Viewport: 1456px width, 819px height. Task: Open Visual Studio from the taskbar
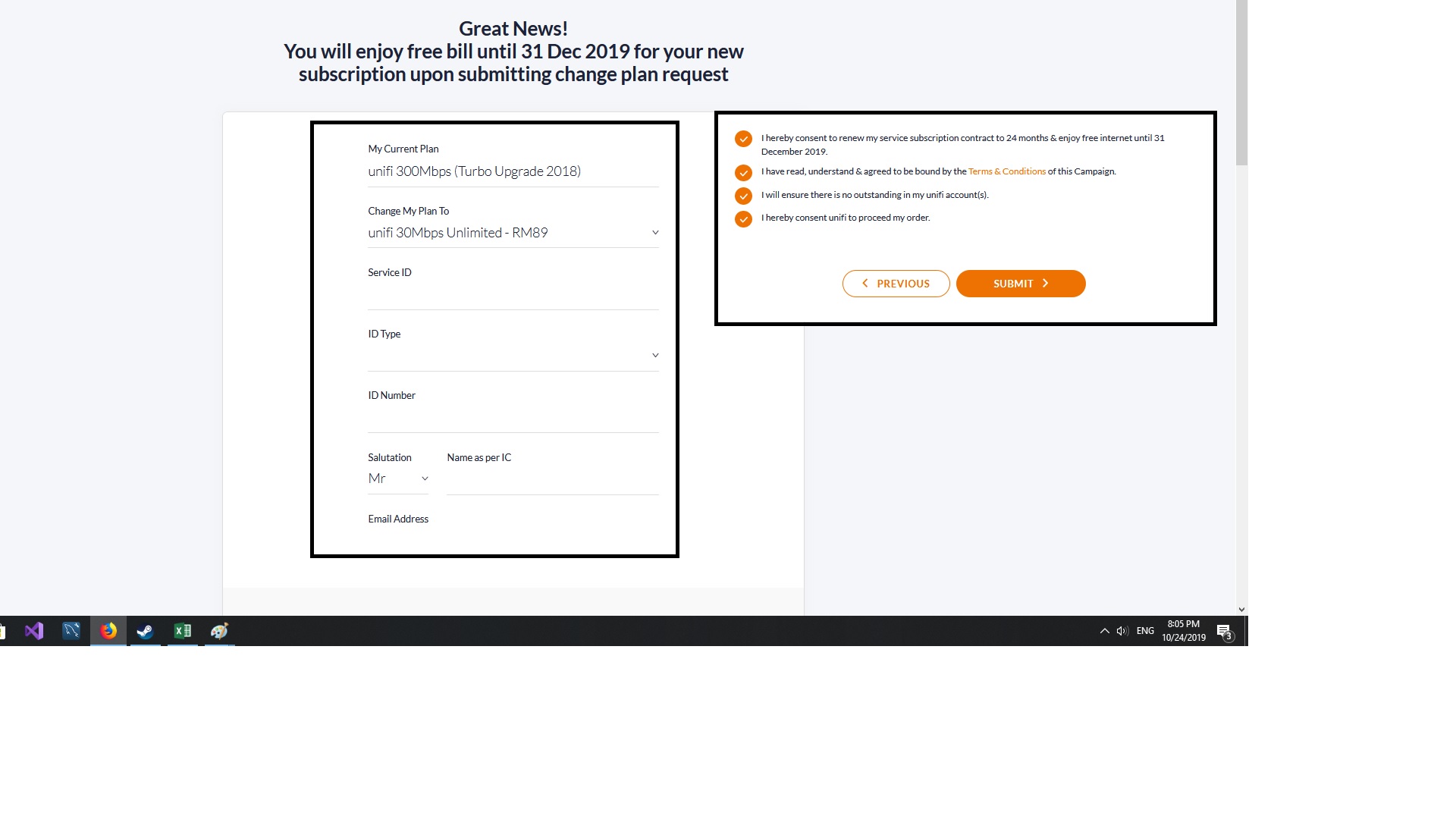click(34, 631)
